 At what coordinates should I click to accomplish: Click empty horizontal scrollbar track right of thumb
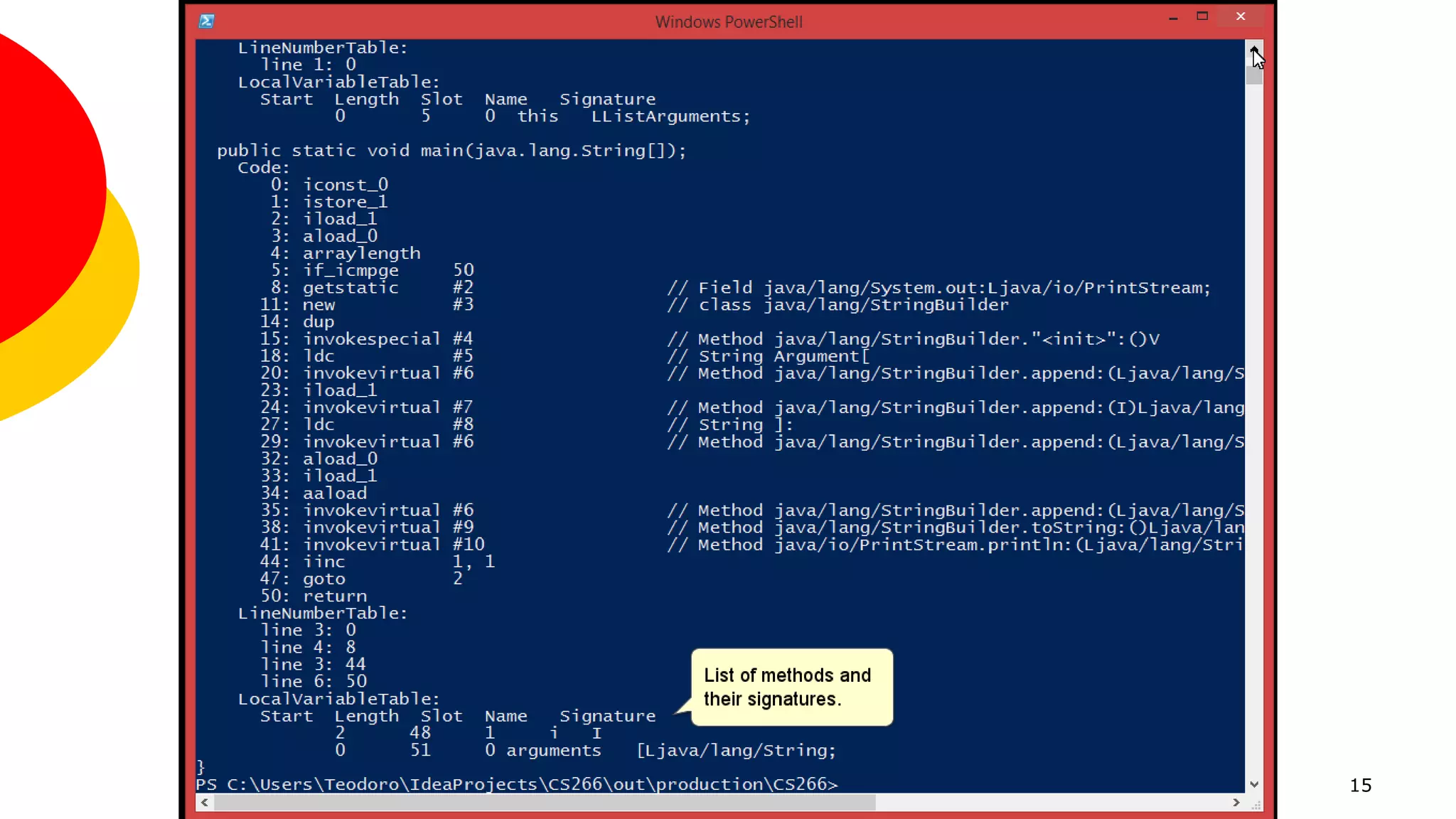click(x=1052, y=803)
